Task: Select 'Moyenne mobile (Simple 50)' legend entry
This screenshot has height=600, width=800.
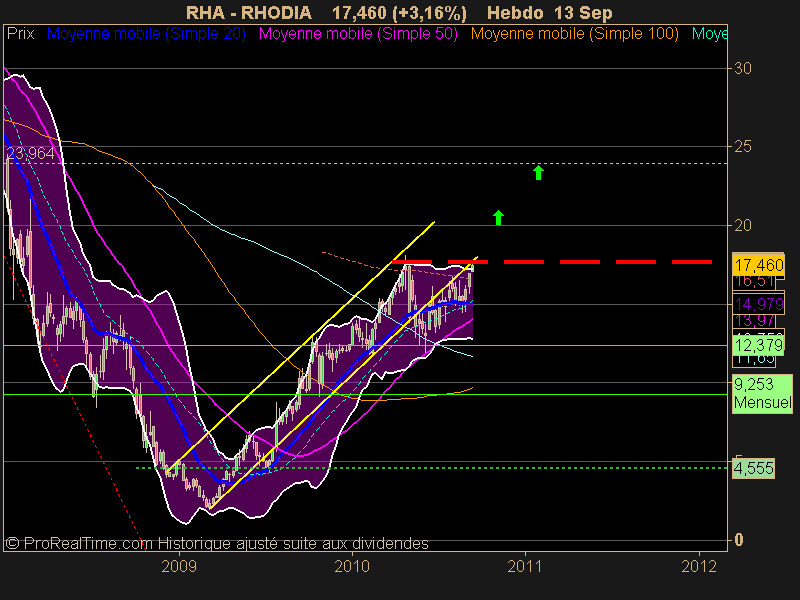Action: click(x=358, y=34)
